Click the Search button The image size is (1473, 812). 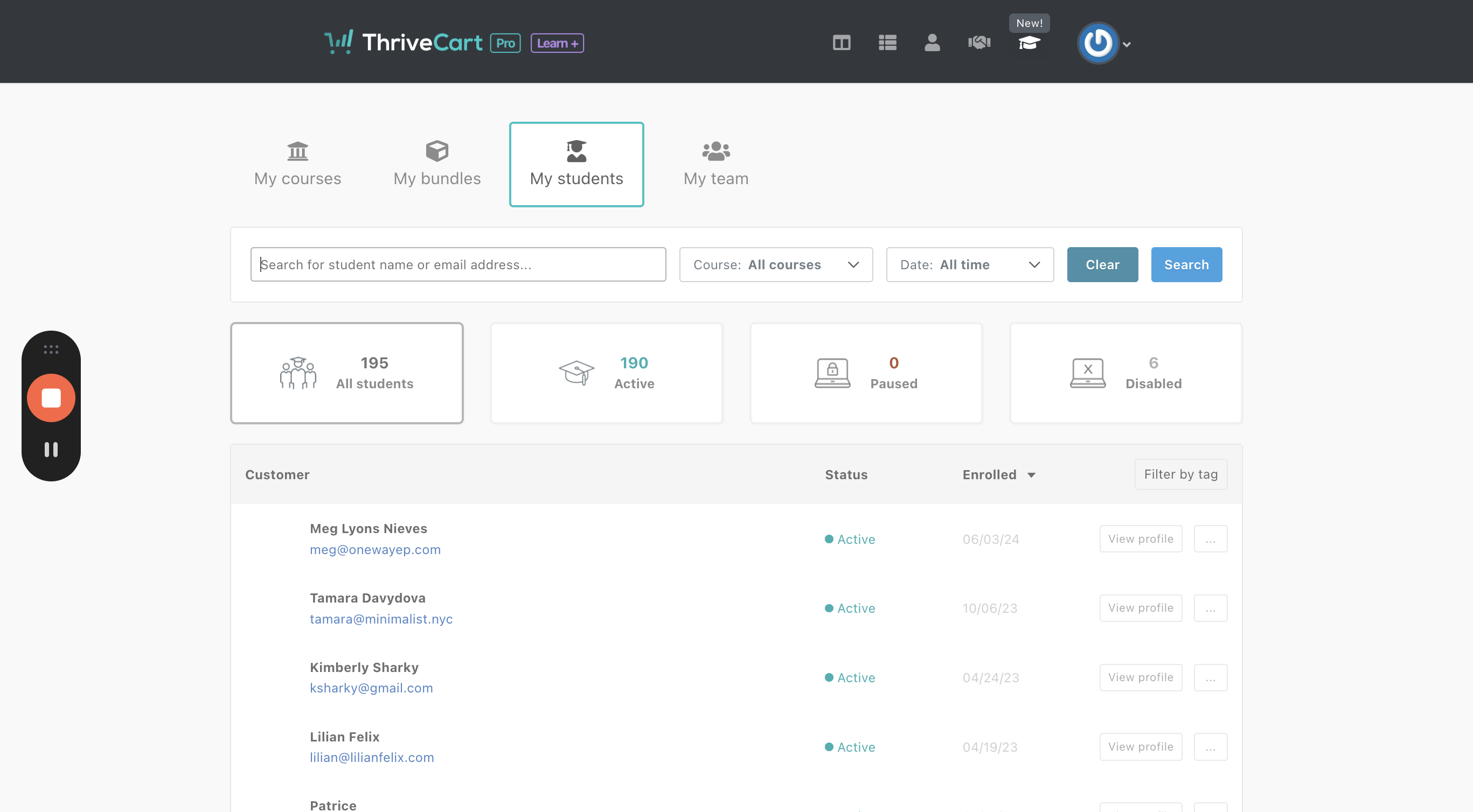1186,264
